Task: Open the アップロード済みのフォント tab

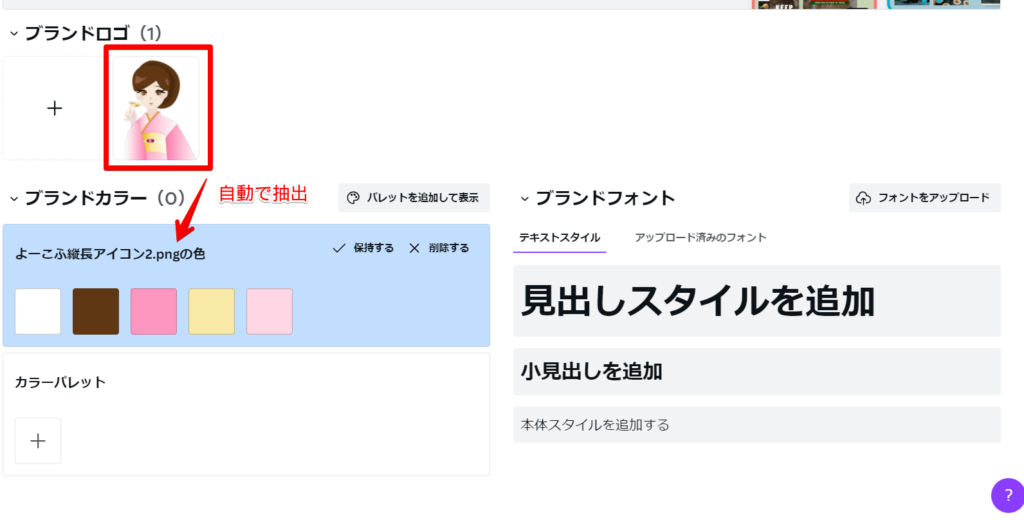Action: click(701, 238)
